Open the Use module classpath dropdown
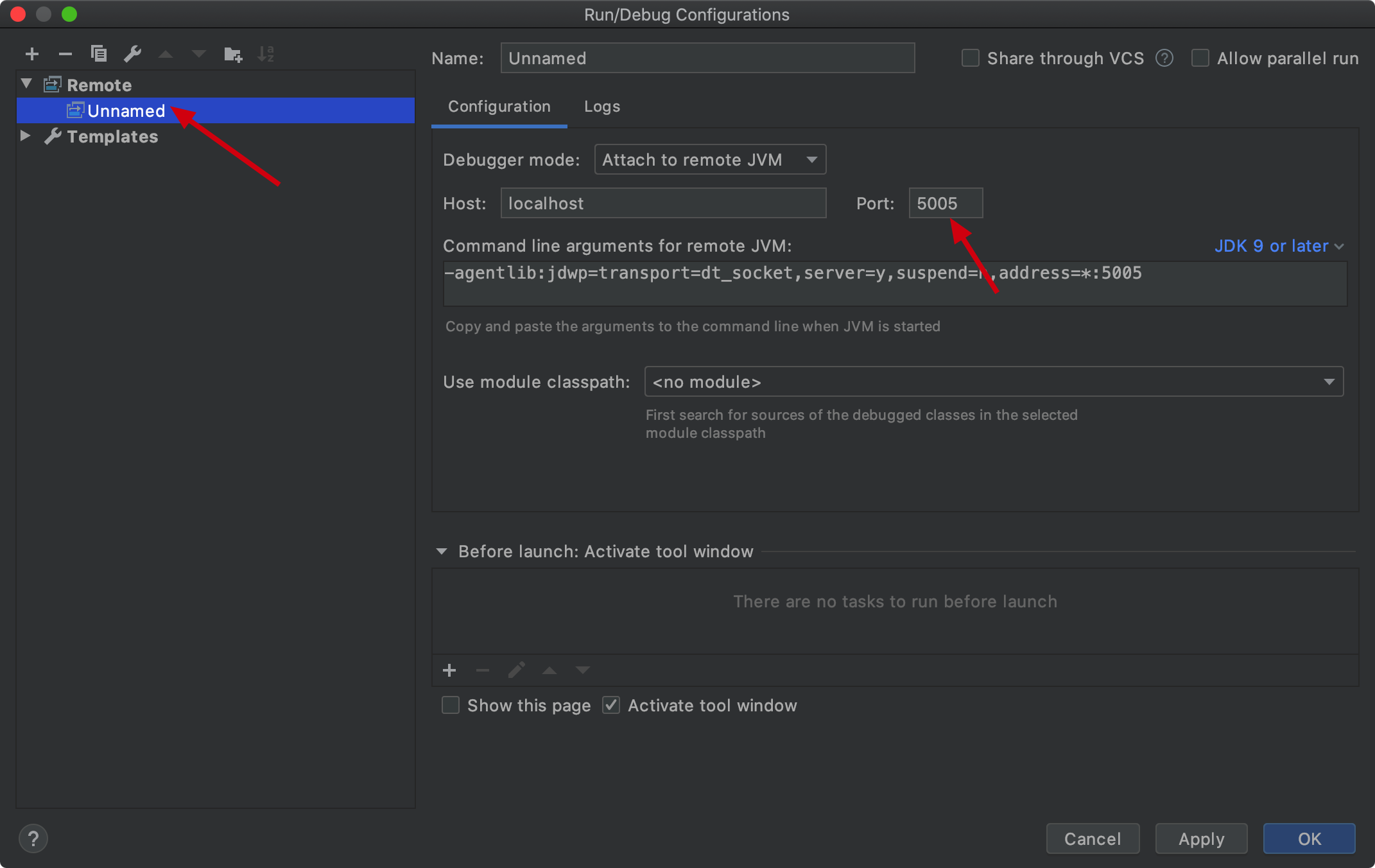Screen dimensions: 1375x868 [993, 382]
